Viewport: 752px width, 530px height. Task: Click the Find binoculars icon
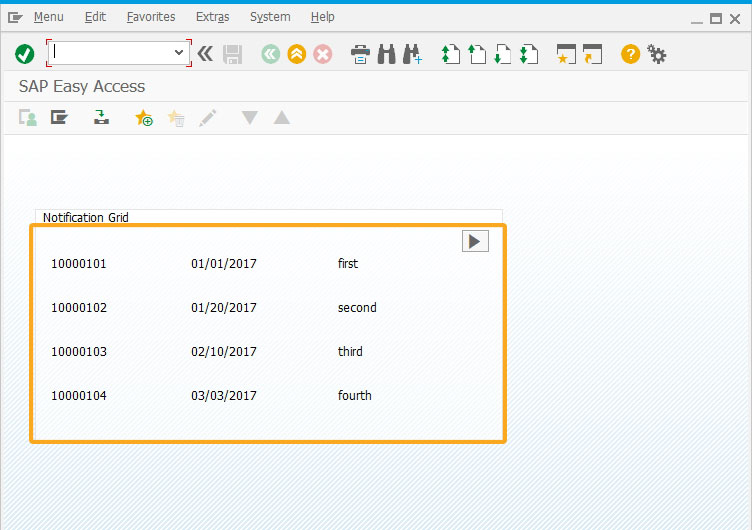coord(387,54)
